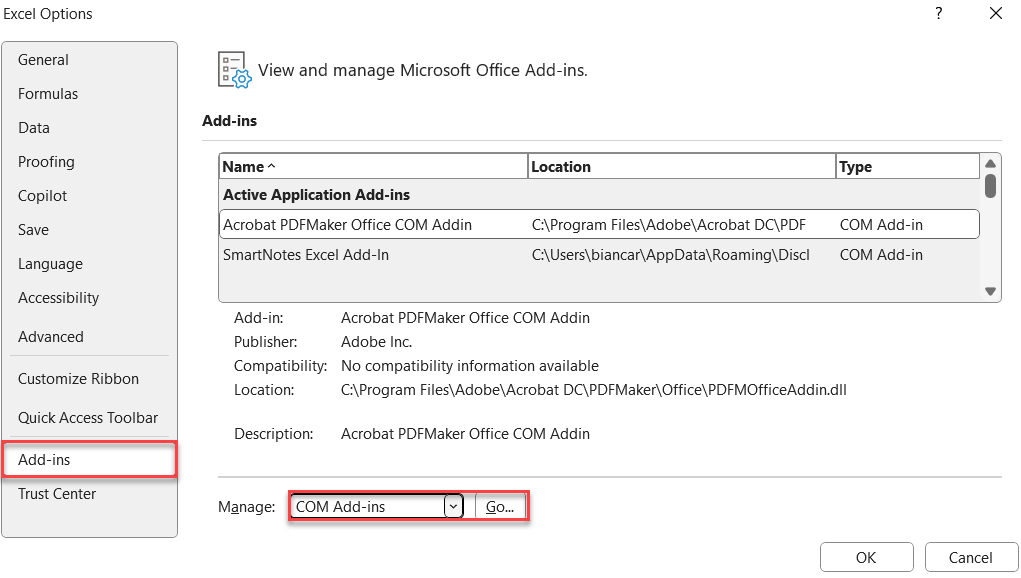Open Trust Center settings

pyautogui.click(x=56, y=493)
